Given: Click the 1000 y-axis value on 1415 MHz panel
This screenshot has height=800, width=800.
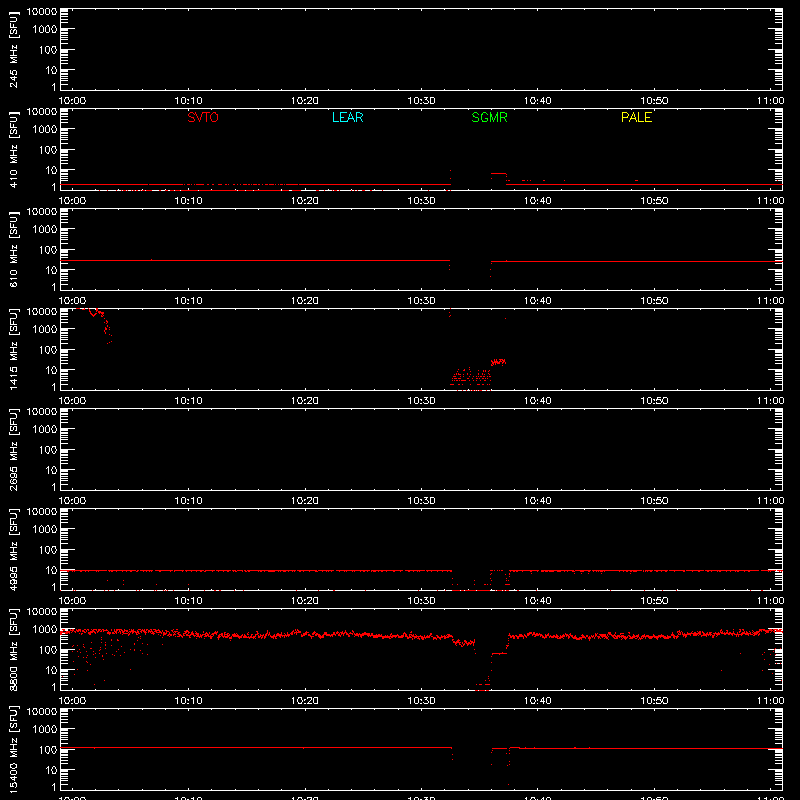Looking at the screenshot, I should (x=45, y=329).
